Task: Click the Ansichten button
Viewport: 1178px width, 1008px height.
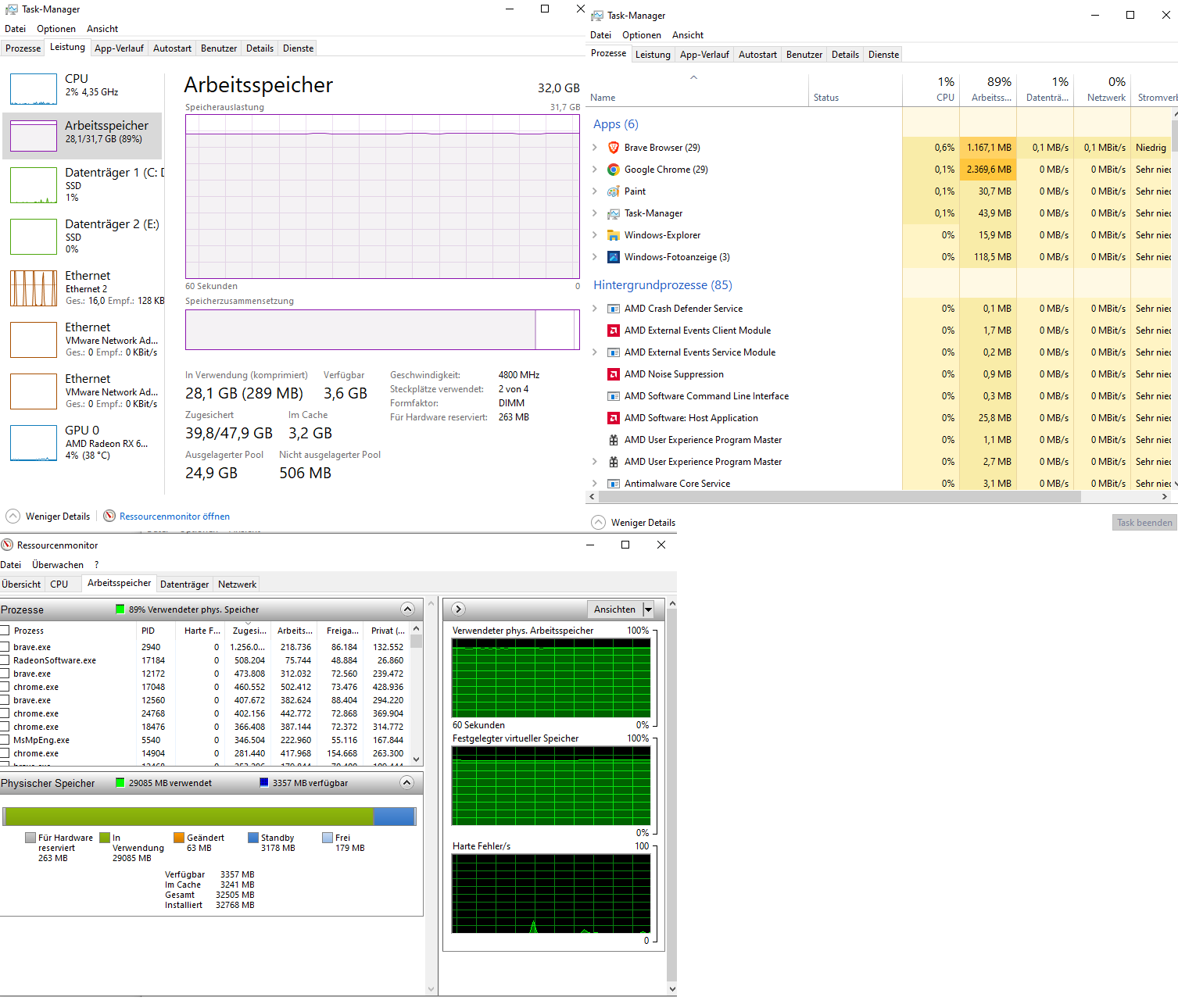Action: coord(614,609)
